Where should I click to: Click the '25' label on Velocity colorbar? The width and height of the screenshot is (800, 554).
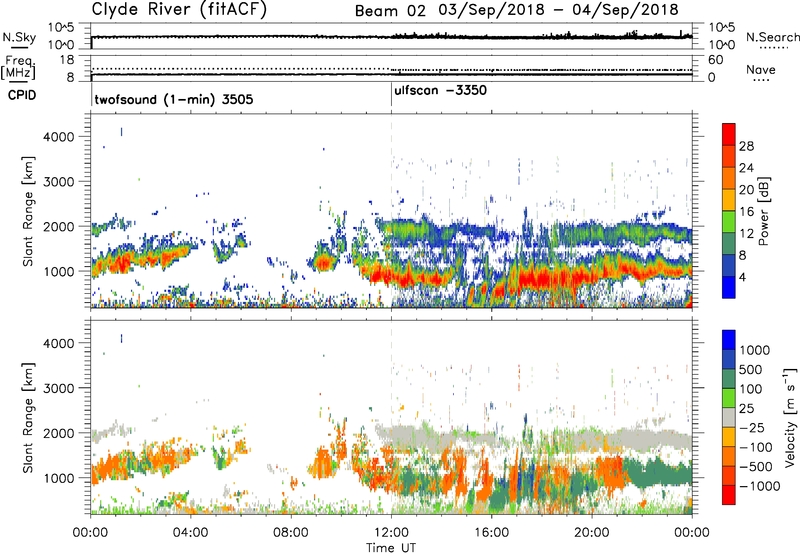click(747, 408)
